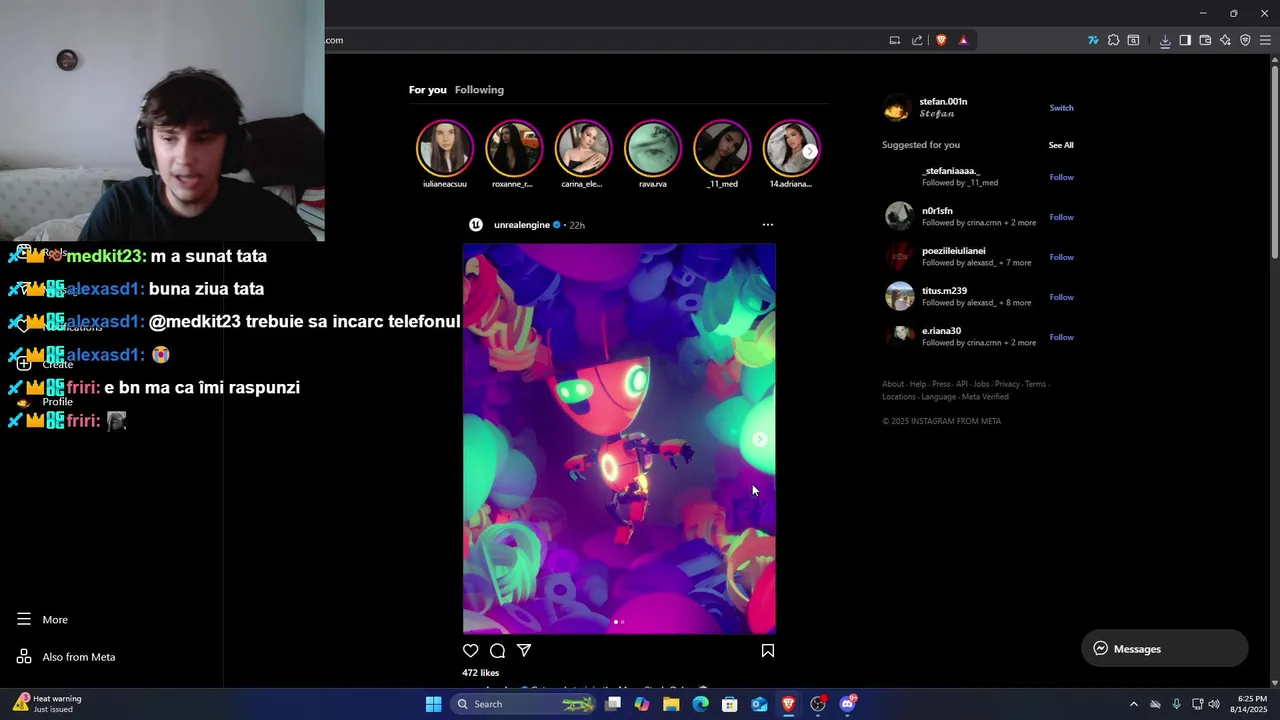
Task: Click the taskbar Search box
Action: (524, 704)
